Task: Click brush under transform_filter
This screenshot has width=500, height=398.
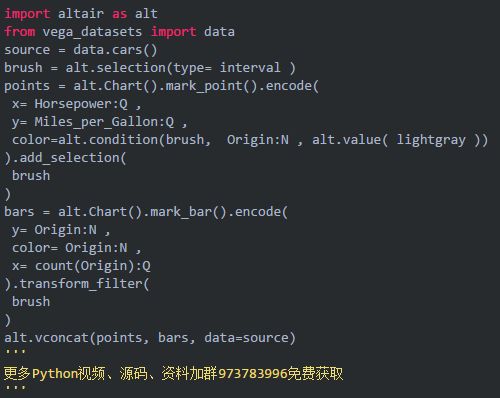Action: [31, 302]
